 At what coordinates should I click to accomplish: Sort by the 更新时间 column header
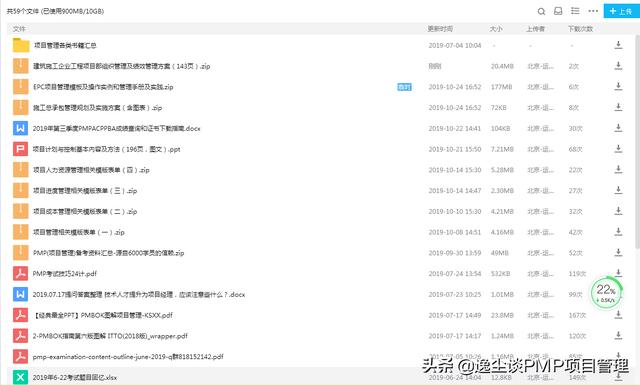pyautogui.click(x=440, y=29)
